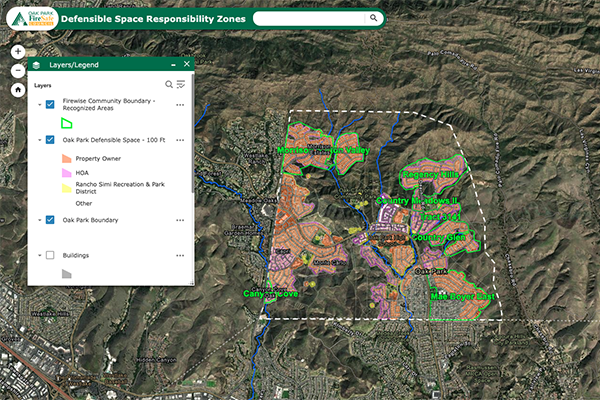
Task: Zoom out on the map
Action: pos(18,70)
